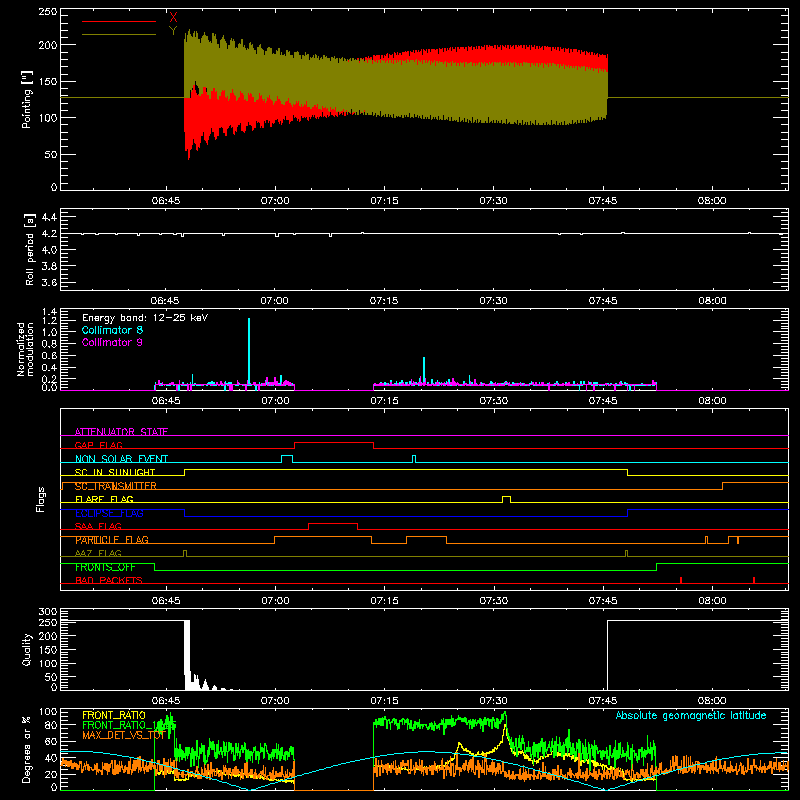Select the SC_IN_SUNLIGHT flag label

(x=115, y=472)
